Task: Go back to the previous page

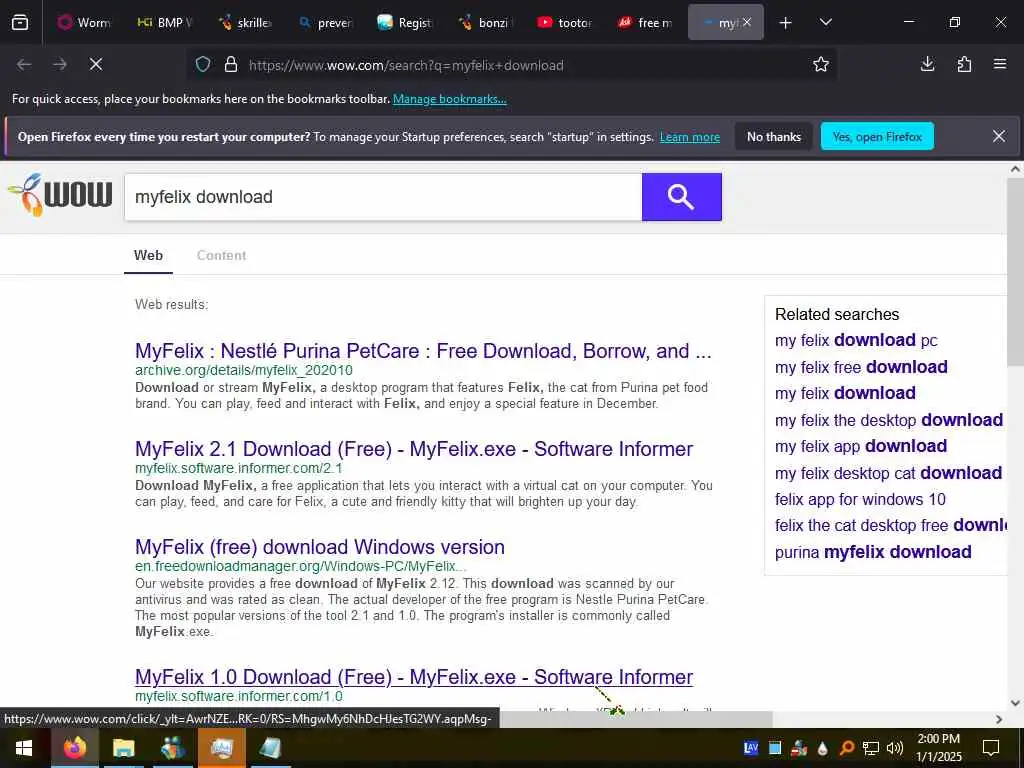Action: pos(24,65)
